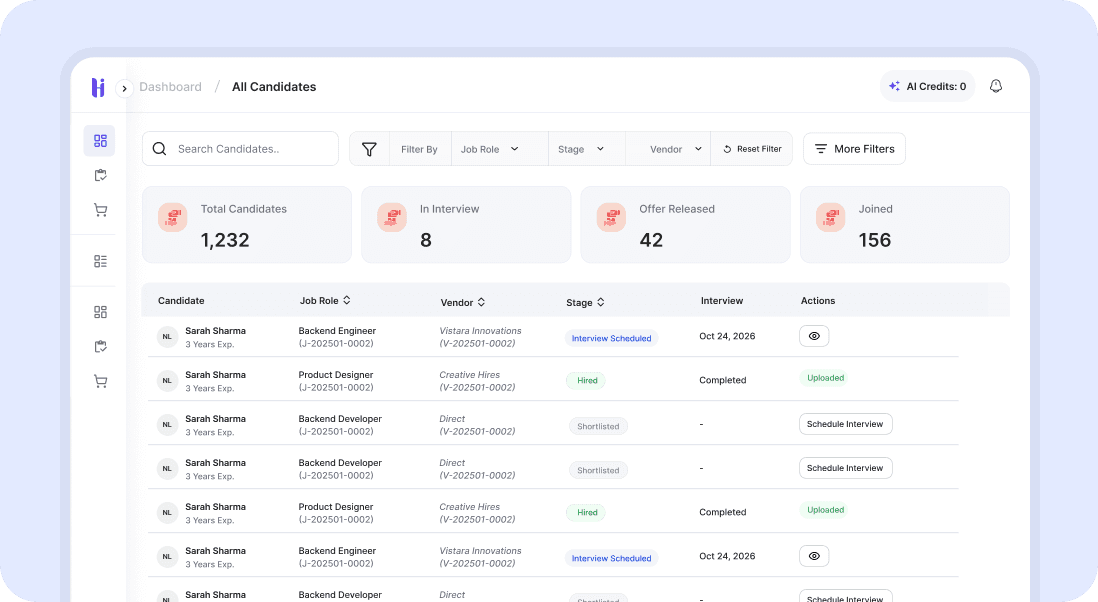Select the clipboard tasks icon in the sidebar
Image resolution: width=1098 pixels, height=602 pixels.
100,175
